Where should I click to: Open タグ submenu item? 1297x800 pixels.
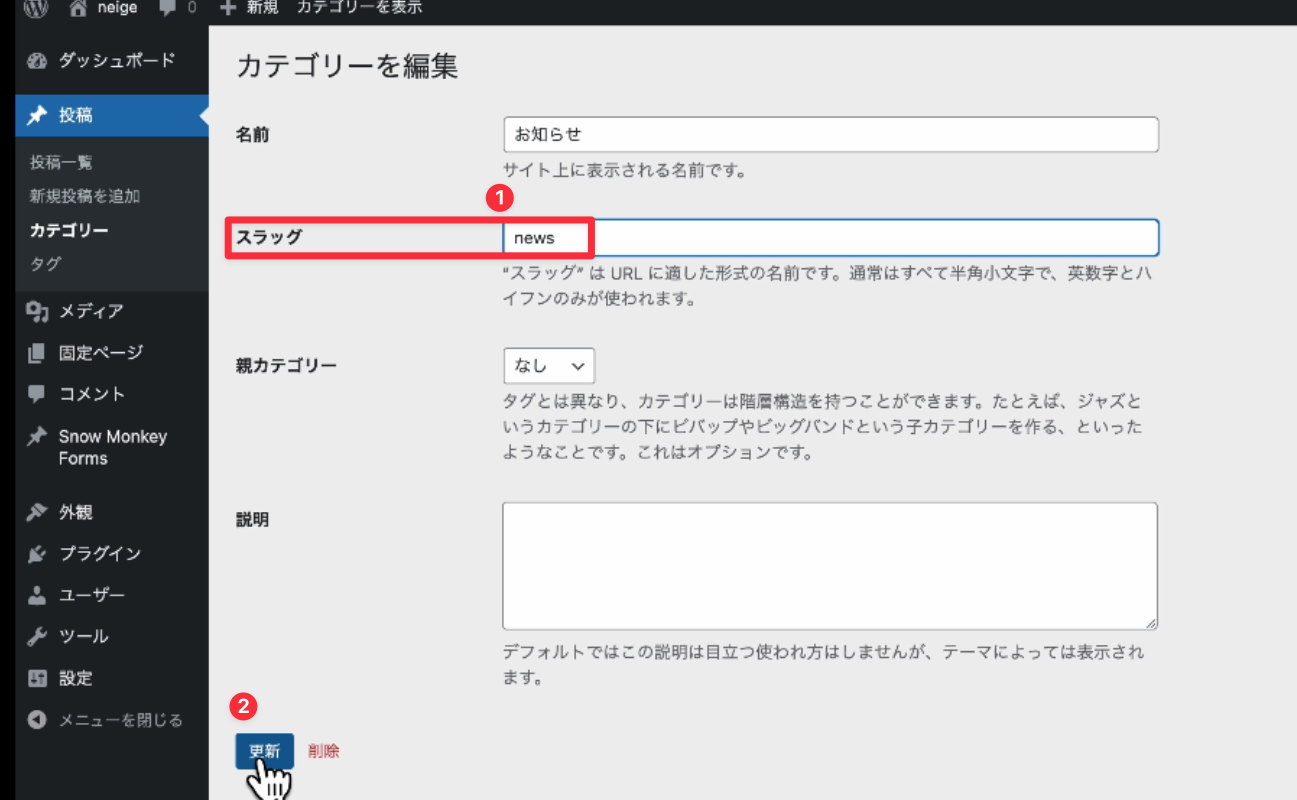45,264
